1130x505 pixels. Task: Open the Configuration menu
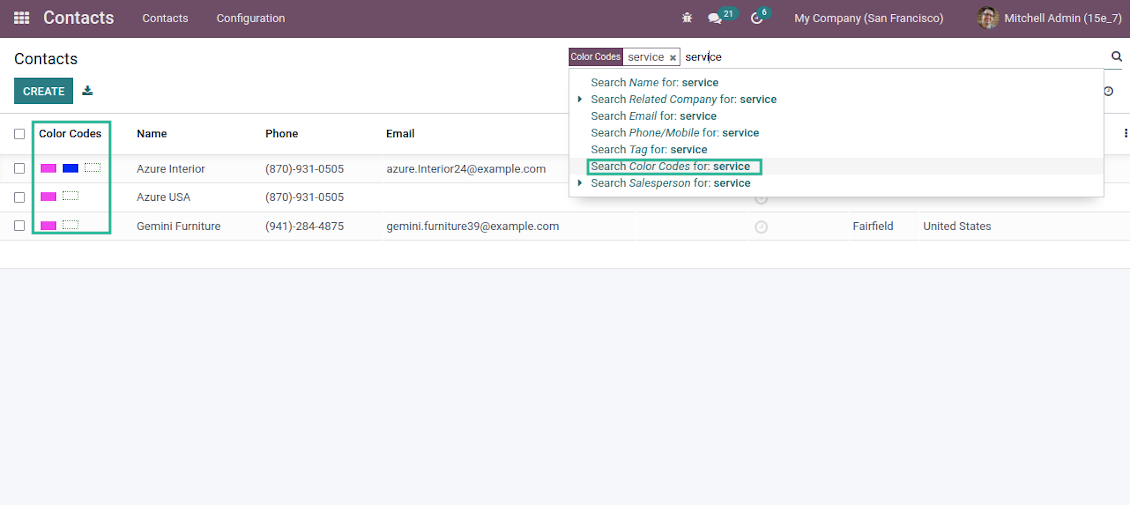(250, 18)
